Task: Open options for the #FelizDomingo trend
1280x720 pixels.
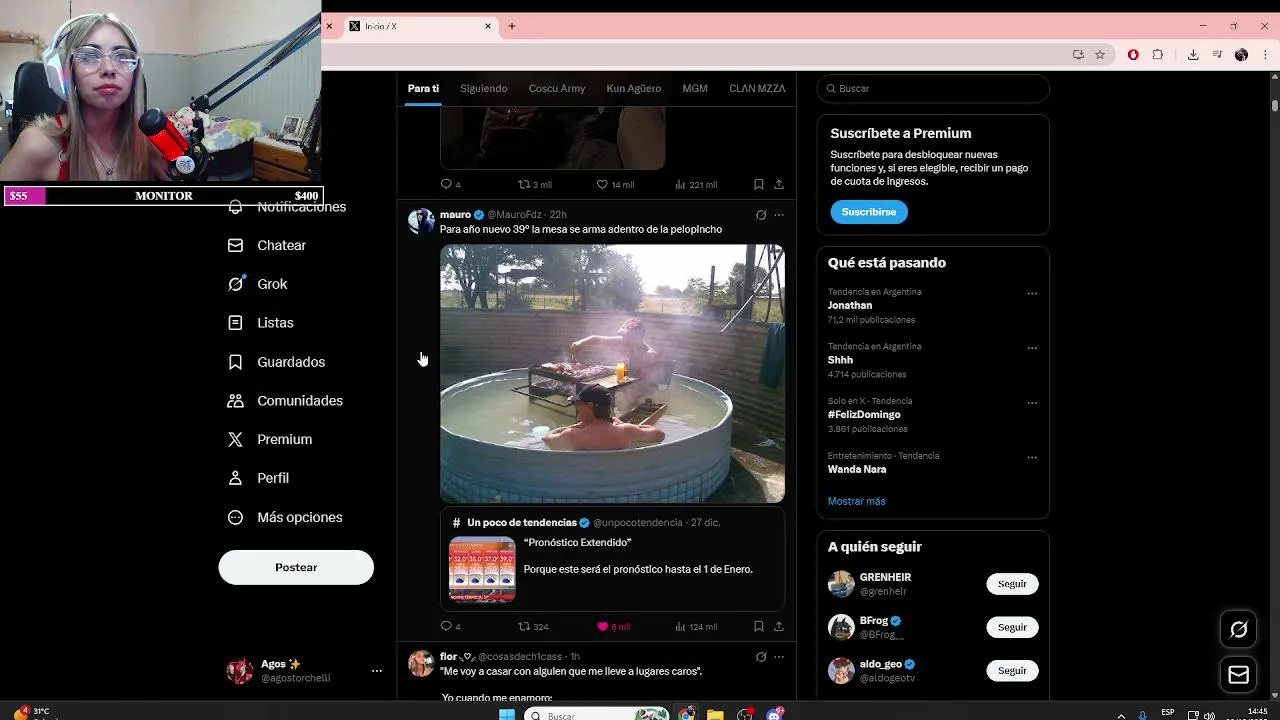Action: (1032, 402)
